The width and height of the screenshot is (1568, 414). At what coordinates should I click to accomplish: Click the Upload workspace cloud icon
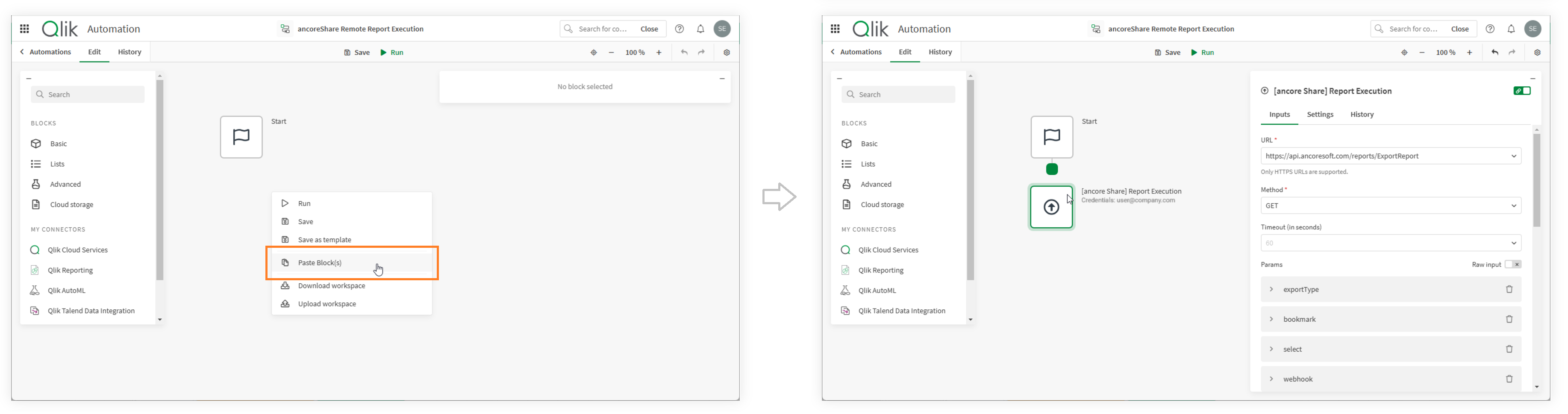pyautogui.click(x=285, y=304)
